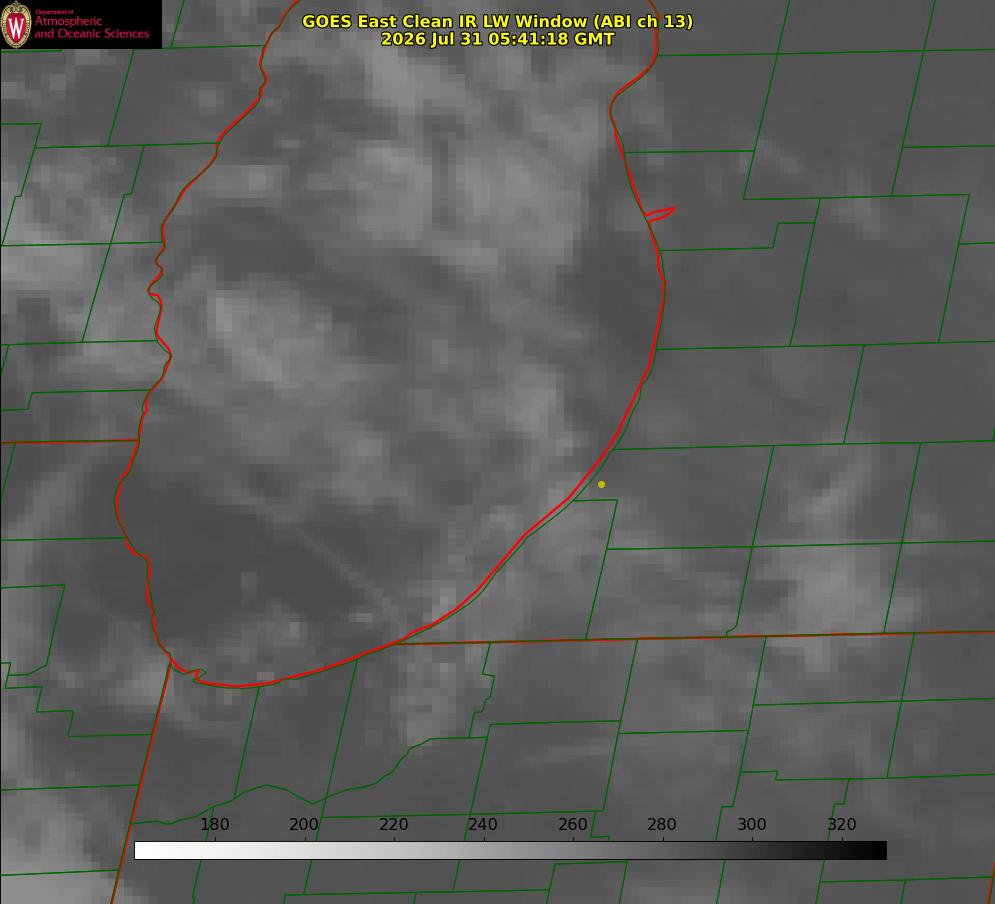Click the 320 tick label on colorbar

tap(842, 824)
